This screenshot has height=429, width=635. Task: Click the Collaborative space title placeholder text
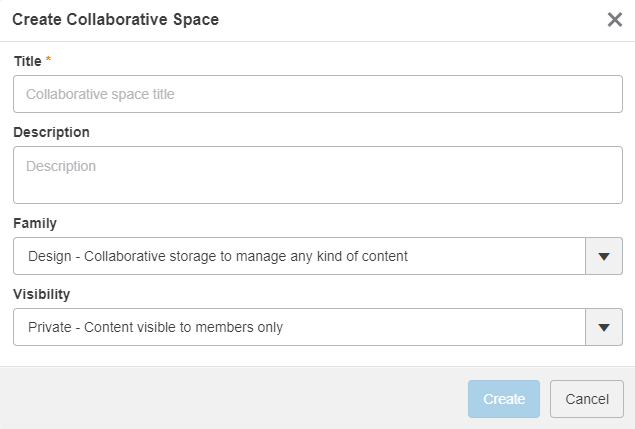[x=100, y=95]
